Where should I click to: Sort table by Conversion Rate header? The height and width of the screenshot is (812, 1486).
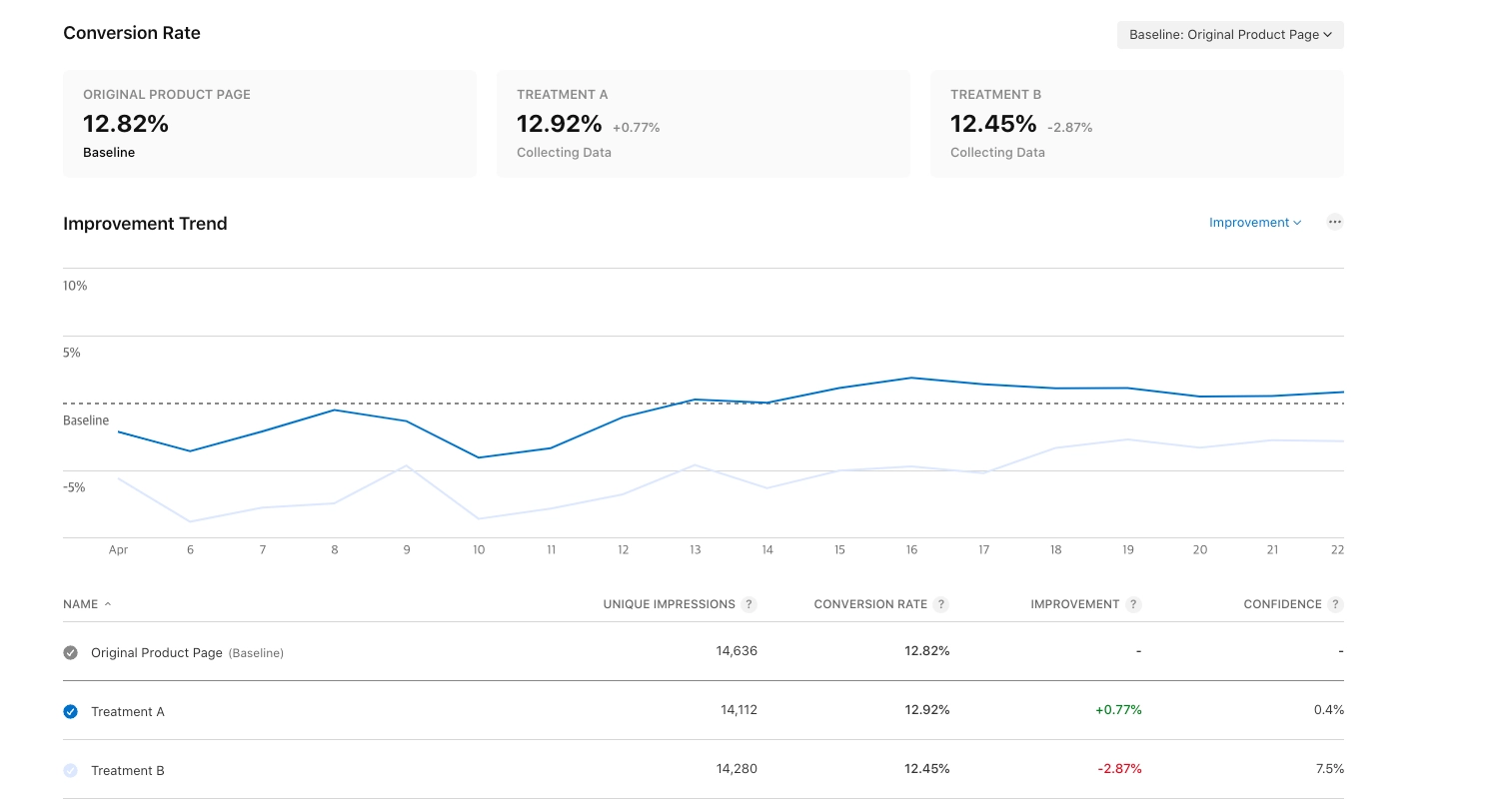(870, 604)
